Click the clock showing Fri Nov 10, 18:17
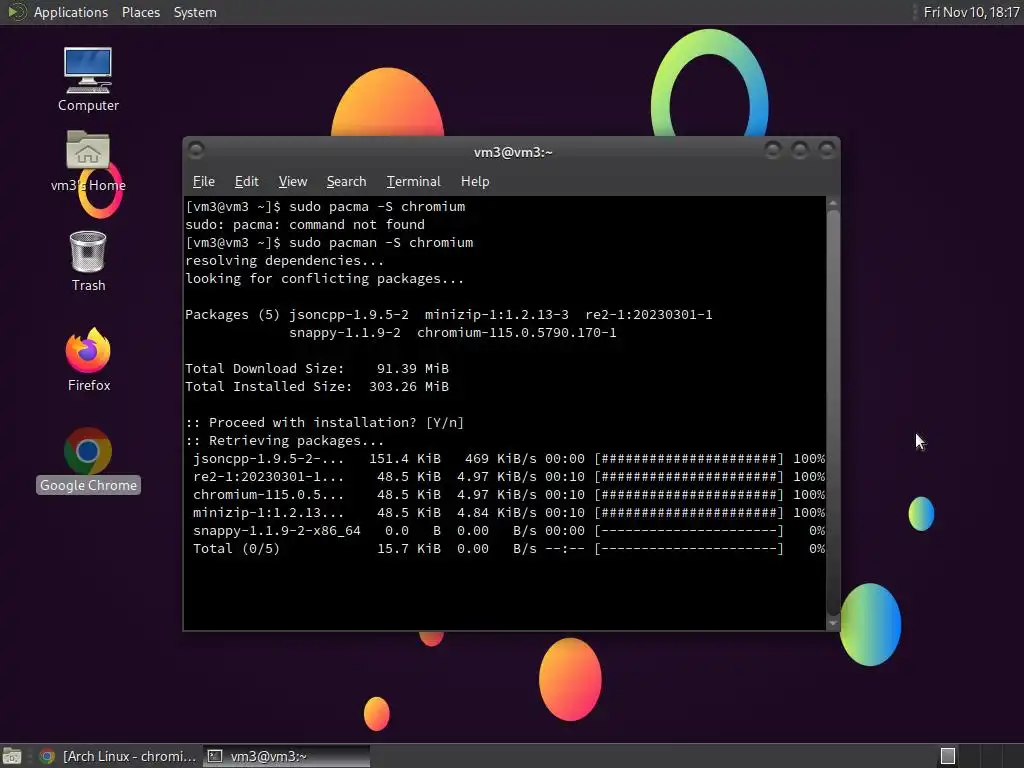Viewport: 1024px width, 768px height. point(971,12)
